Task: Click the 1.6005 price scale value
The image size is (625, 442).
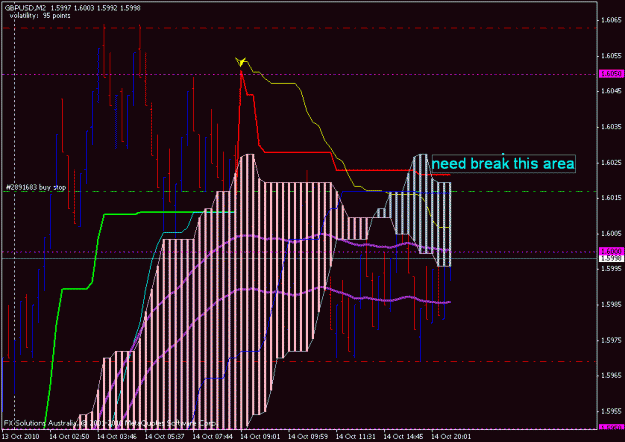Action: pos(611,234)
